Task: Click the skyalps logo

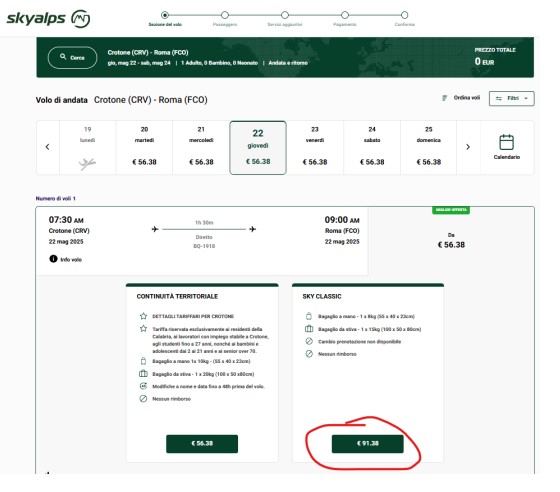Action: (x=48, y=19)
